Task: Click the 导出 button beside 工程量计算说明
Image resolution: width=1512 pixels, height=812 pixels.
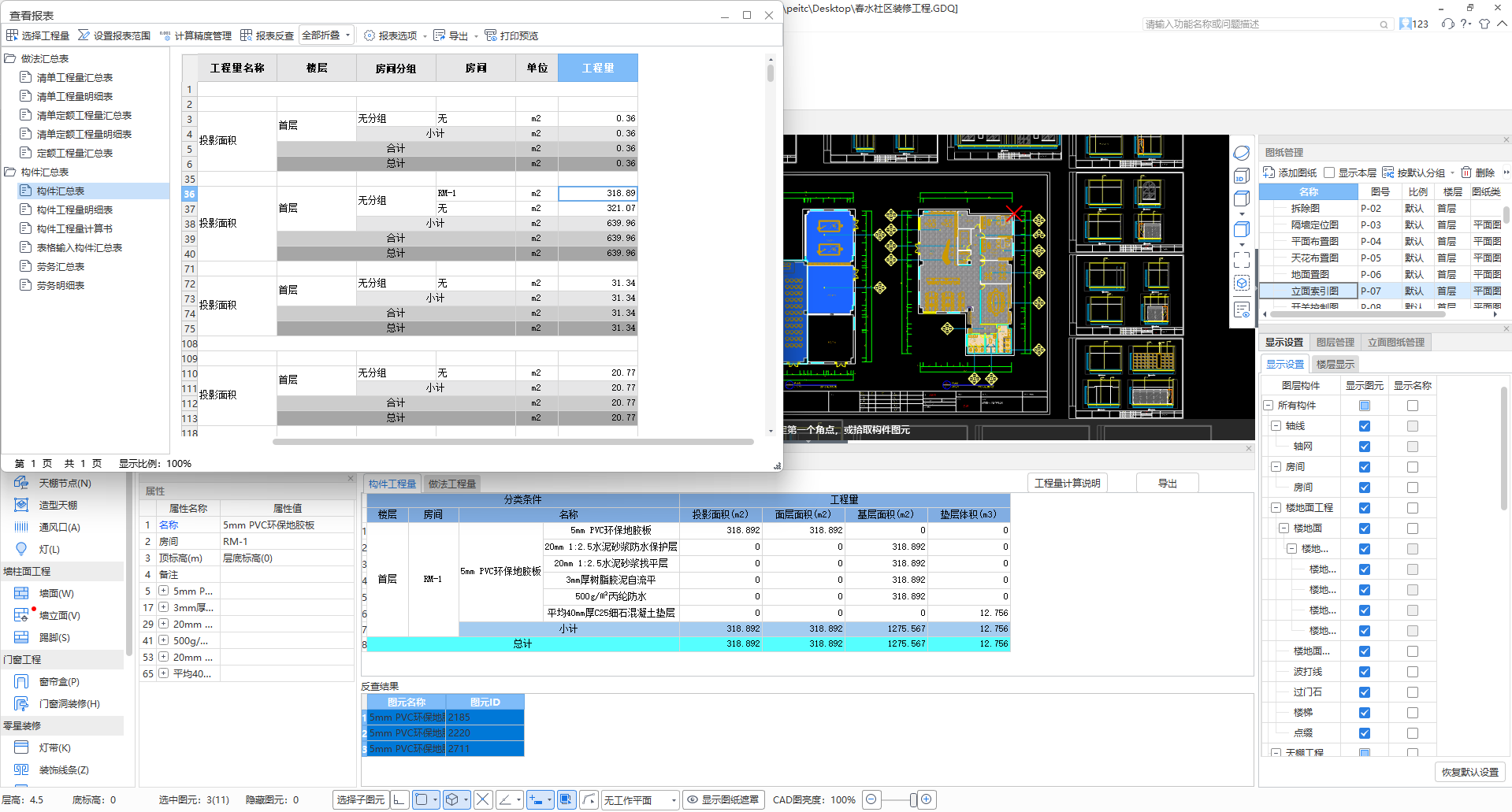Action: coord(1167,483)
